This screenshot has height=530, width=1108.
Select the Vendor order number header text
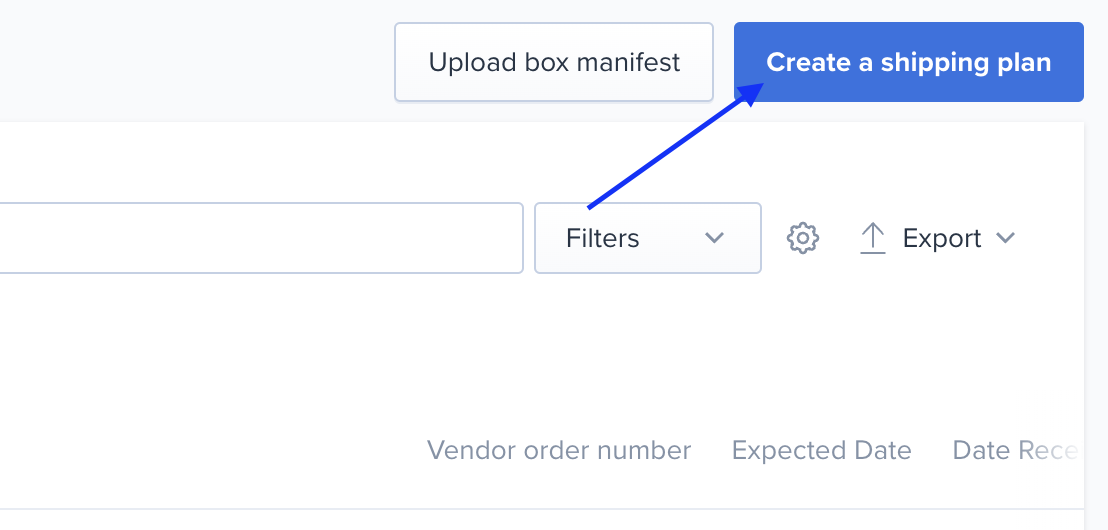pos(559,450)
